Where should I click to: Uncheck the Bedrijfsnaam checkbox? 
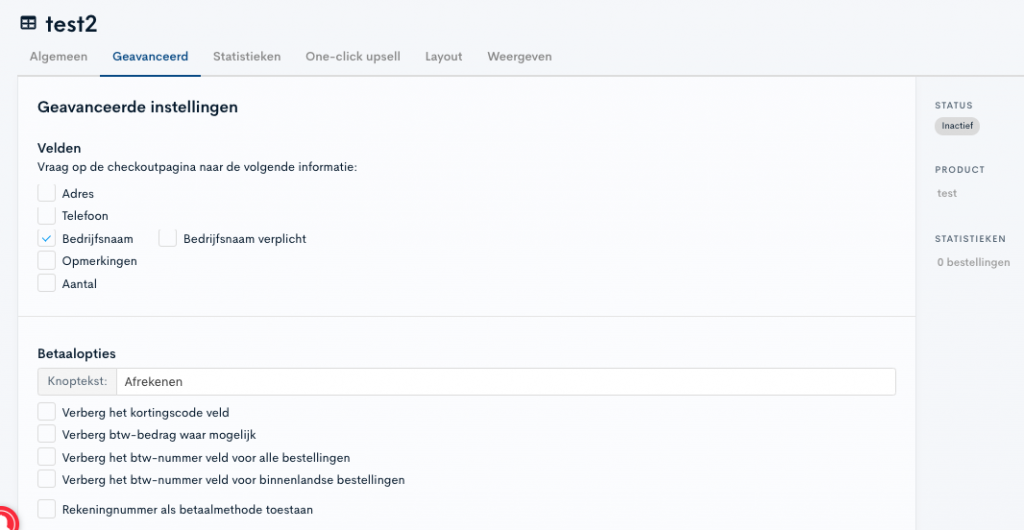coord(47,238)
